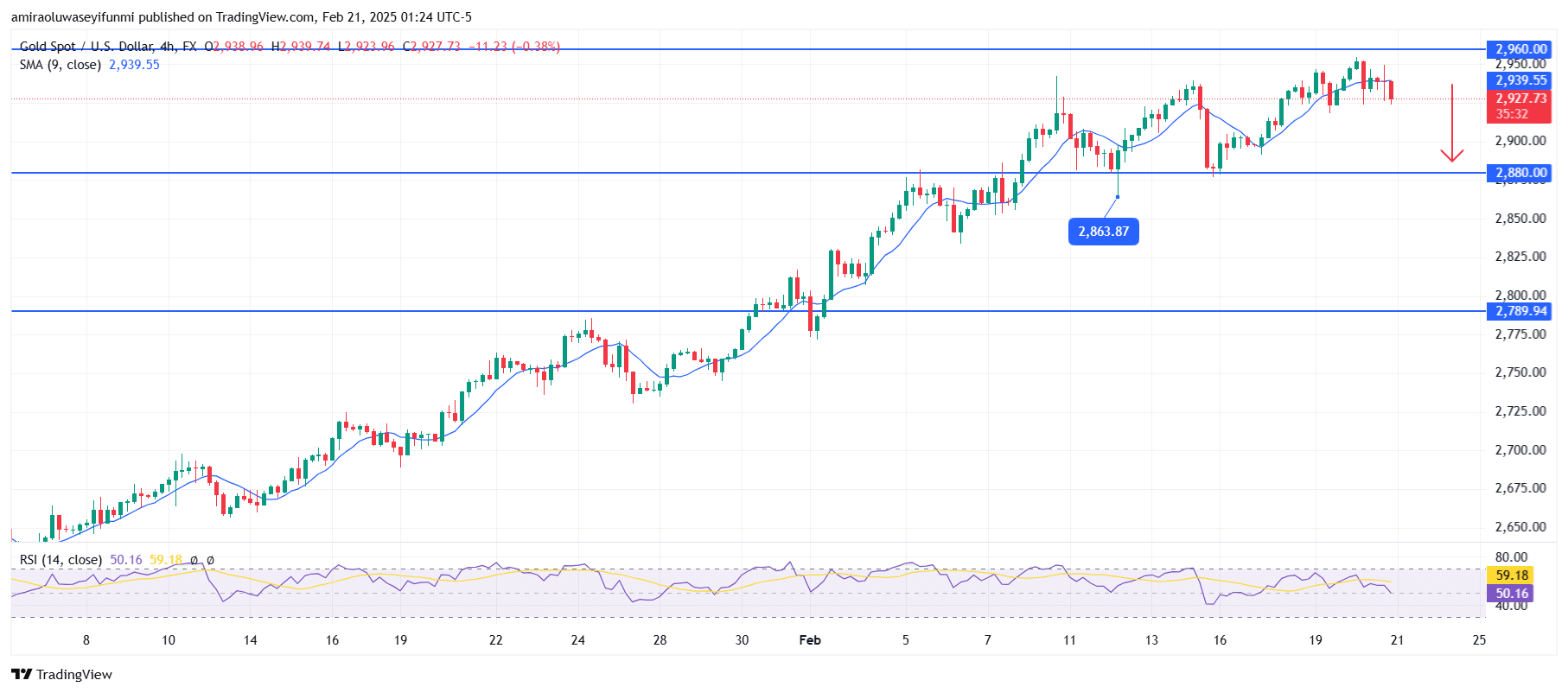The height and width of the screenshot is (693, 1568).
Task: Click the 2,863.87 price callout label
Action: click(1103, 232)
